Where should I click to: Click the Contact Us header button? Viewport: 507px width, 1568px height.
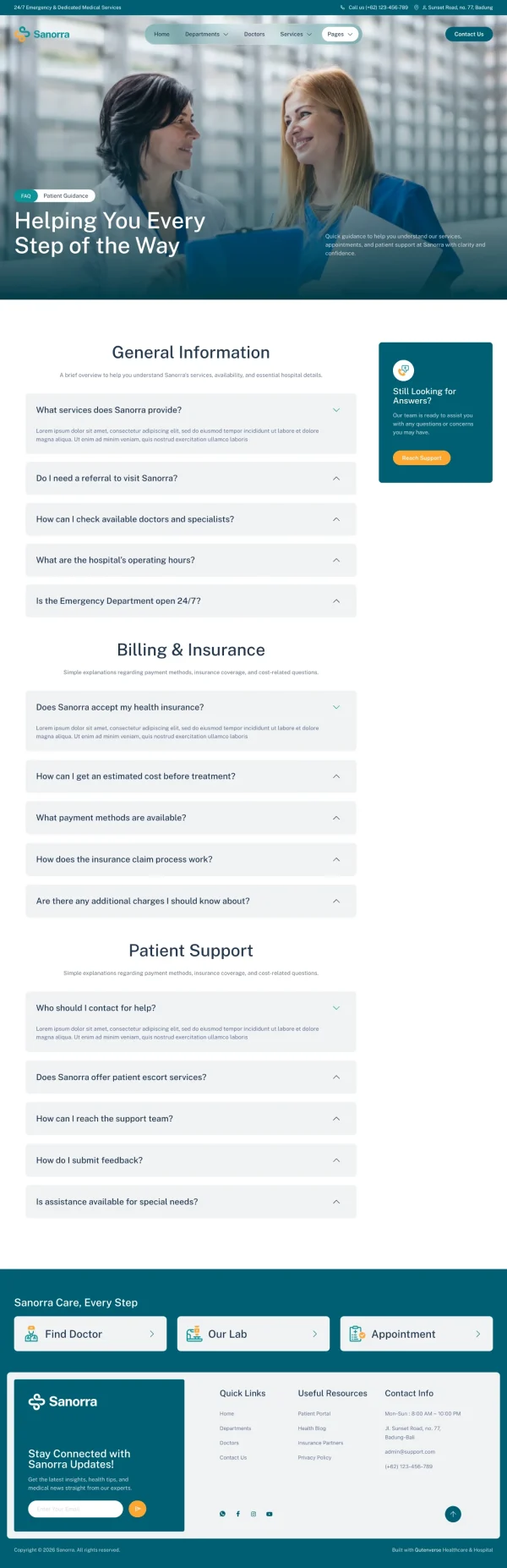[468, 35]
